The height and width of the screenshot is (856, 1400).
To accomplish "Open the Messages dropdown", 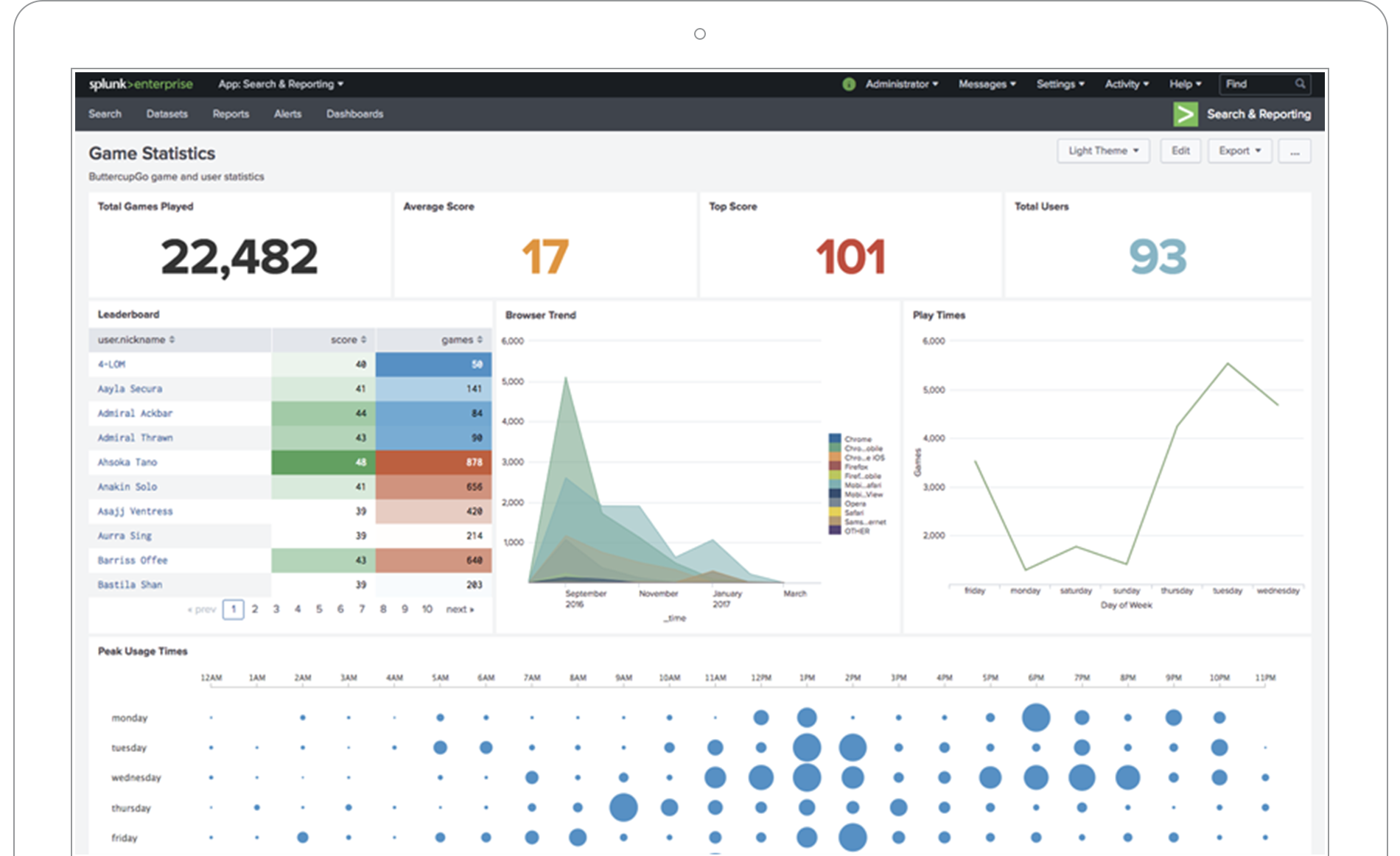I will pyautogui.click(x=987, y=84).
